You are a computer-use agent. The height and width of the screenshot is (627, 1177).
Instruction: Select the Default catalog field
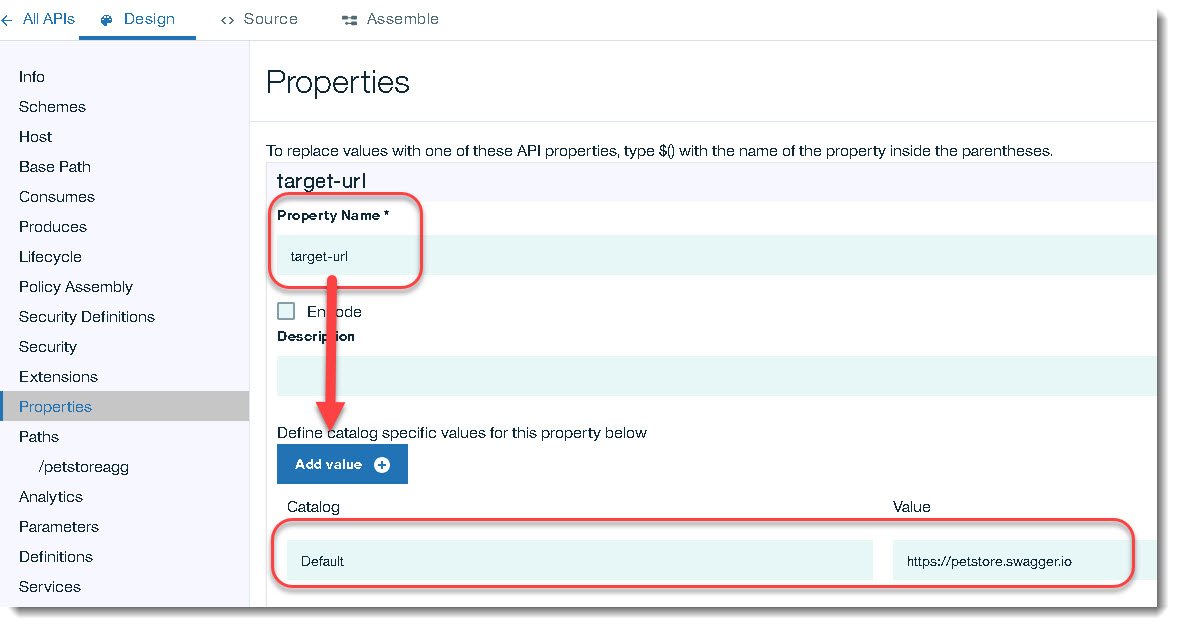coord(579,561)
